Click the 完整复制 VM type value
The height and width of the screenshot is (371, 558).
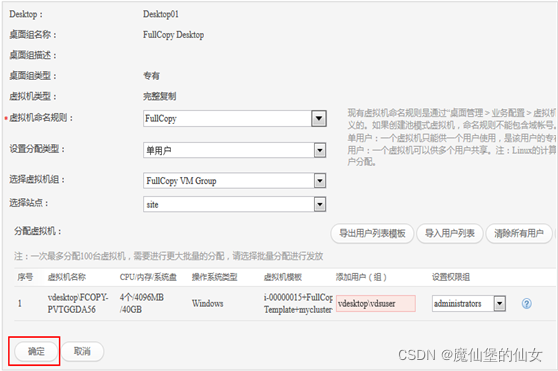pyautogui.click(x=159, y=96)
